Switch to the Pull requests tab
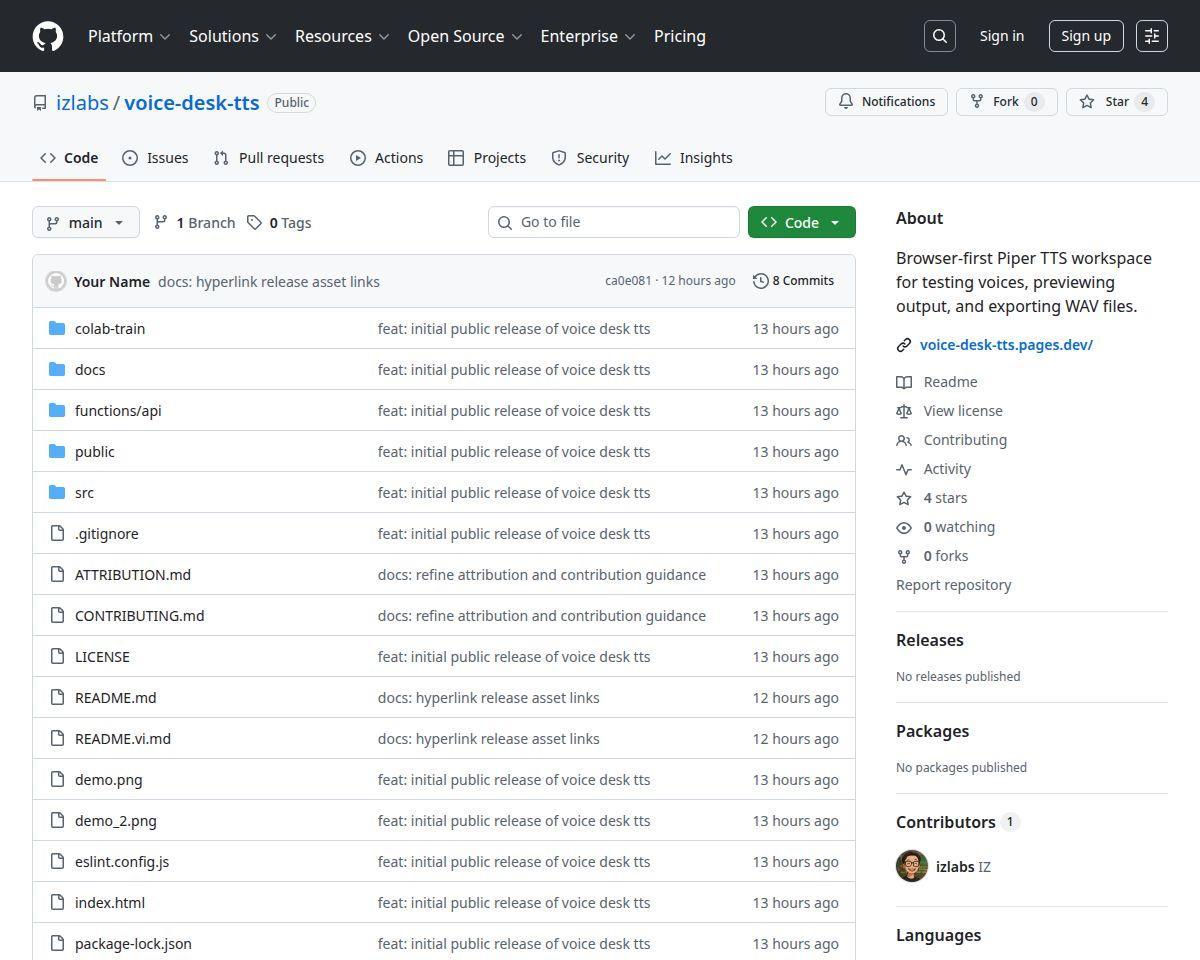The height and width of the screenshot is (960, 1200). 268,157
